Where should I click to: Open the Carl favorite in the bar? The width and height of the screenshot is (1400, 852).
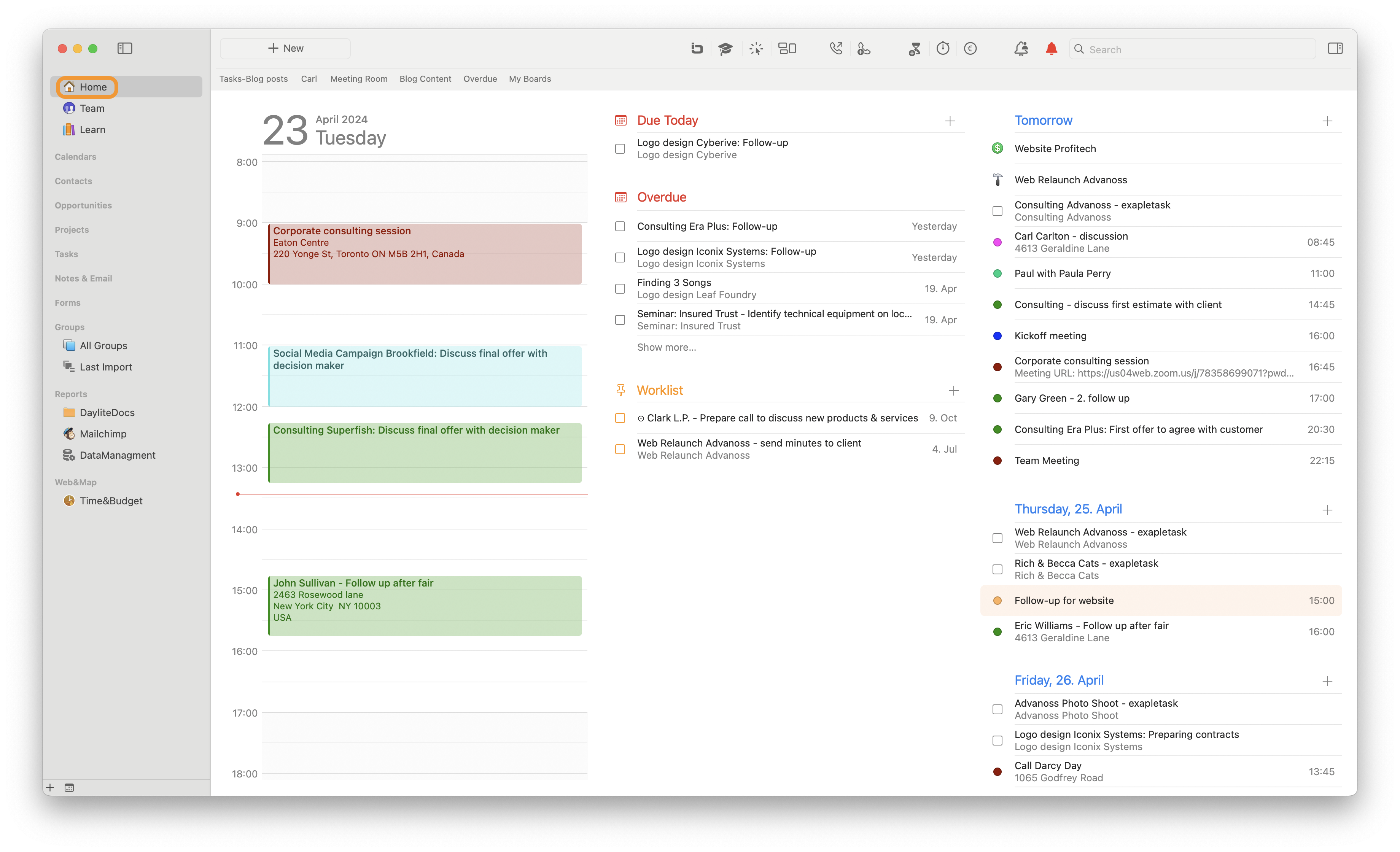[309, 79]
